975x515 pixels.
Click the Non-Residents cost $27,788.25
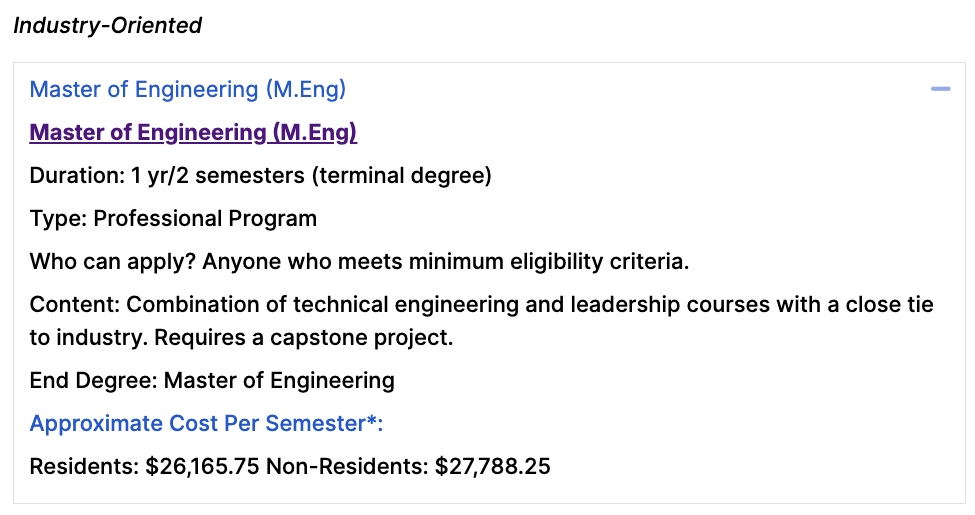click(492, 466)
